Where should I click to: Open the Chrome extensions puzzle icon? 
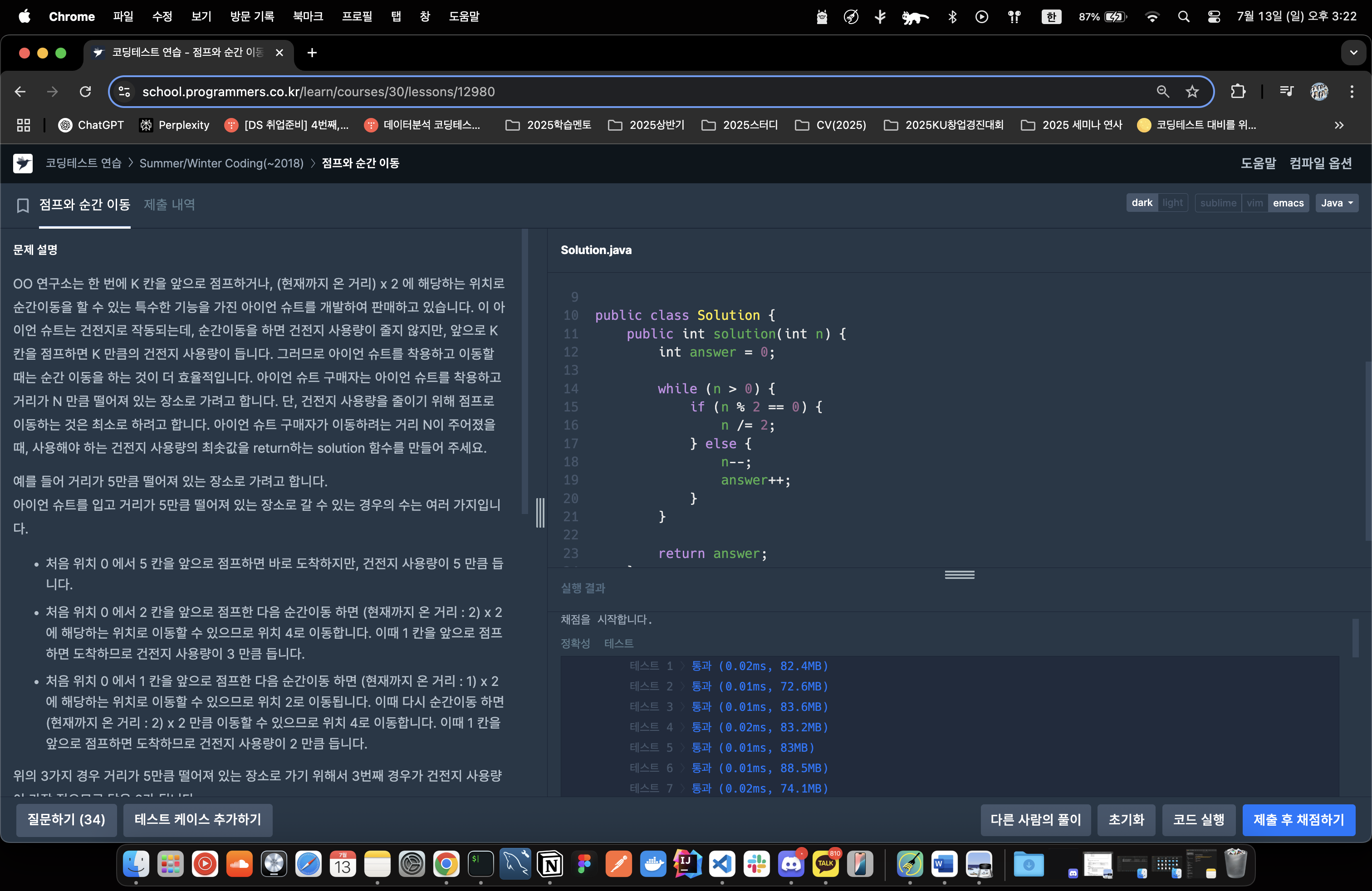point(1238,92)
